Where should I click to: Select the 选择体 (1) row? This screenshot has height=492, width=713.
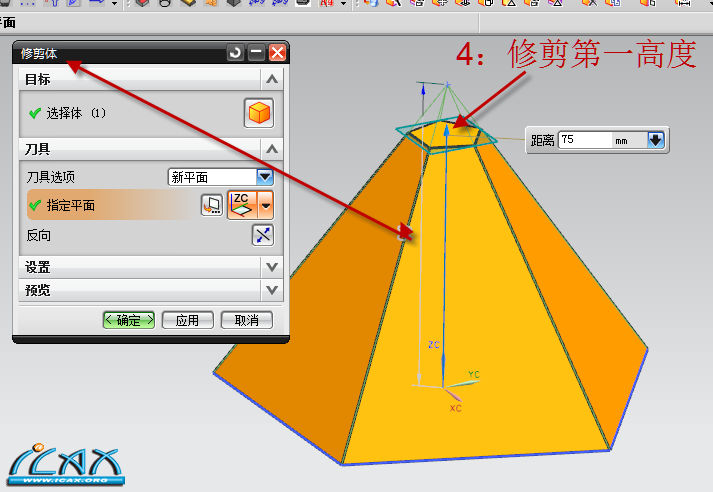(150, 113)
